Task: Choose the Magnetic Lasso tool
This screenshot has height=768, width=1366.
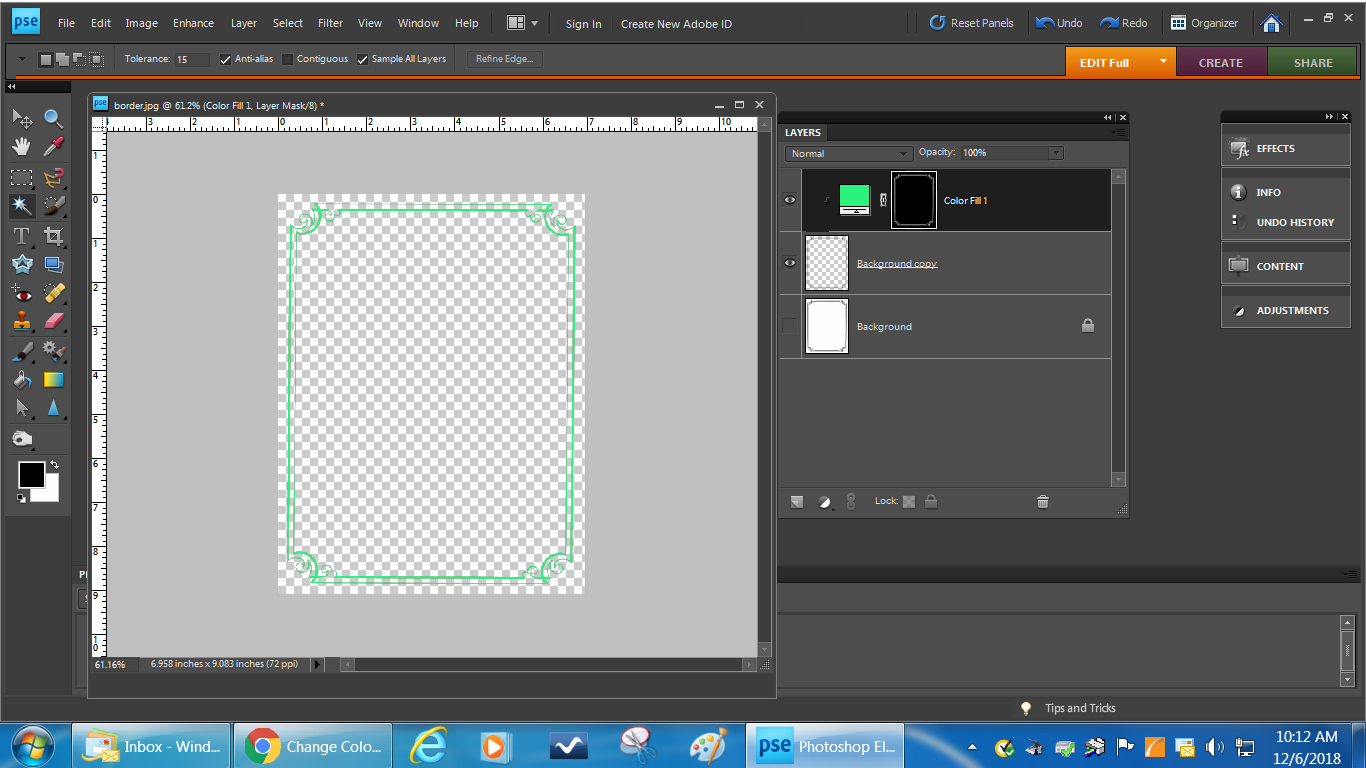Action: 53,178
